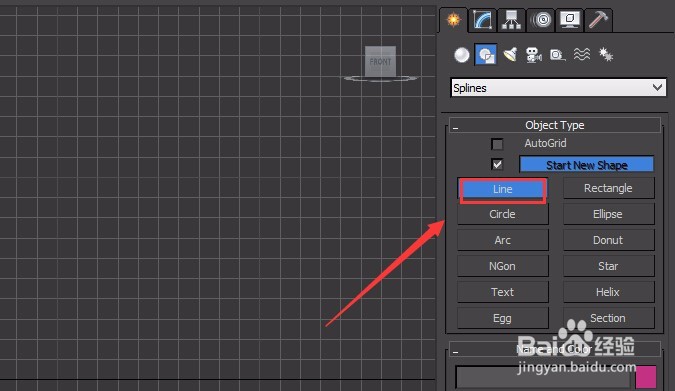Viewport: 675px width, 391px height.
Task: Select the Cameras category icon
Action: [x=534, y=55]
